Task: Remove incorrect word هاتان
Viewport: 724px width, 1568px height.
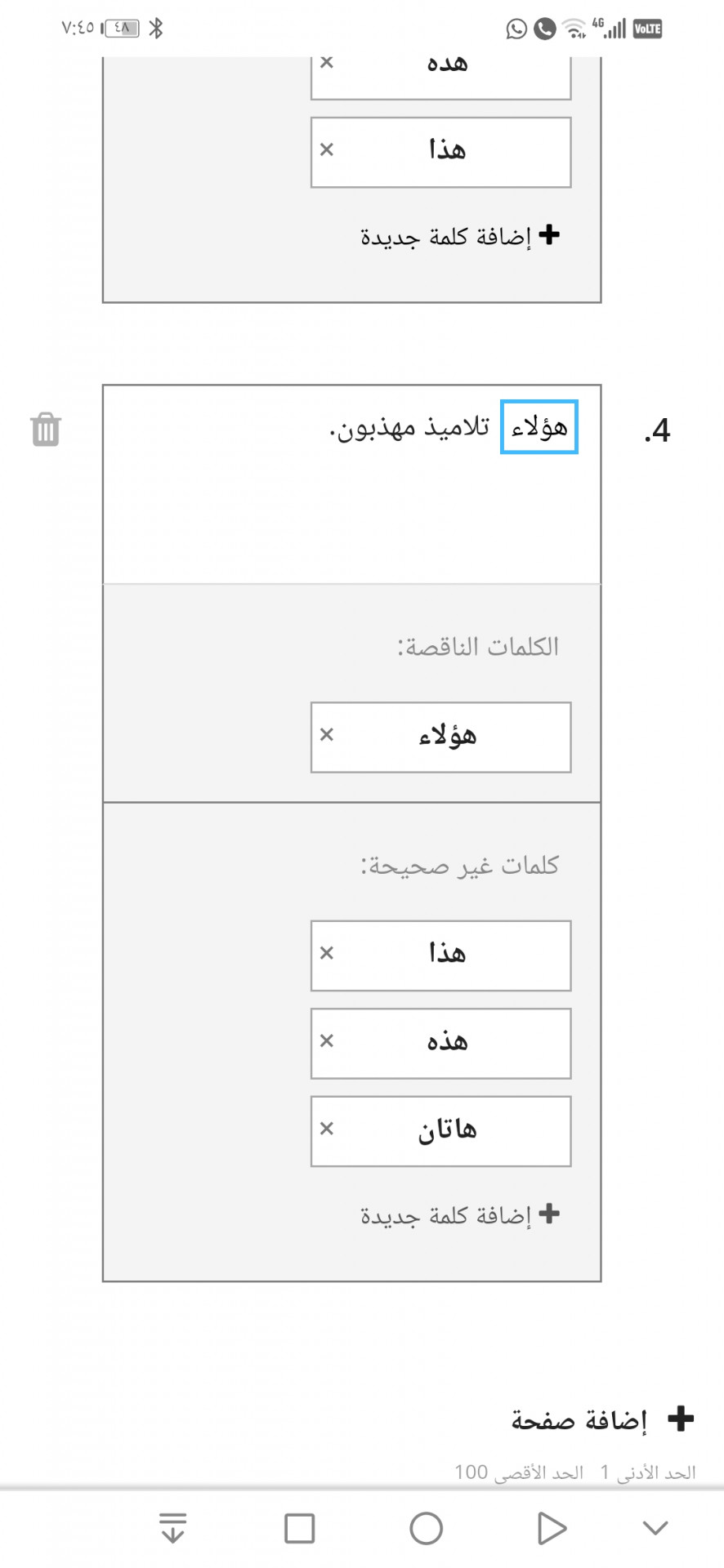Action: pyautogui.click(x=327, y=1129)
